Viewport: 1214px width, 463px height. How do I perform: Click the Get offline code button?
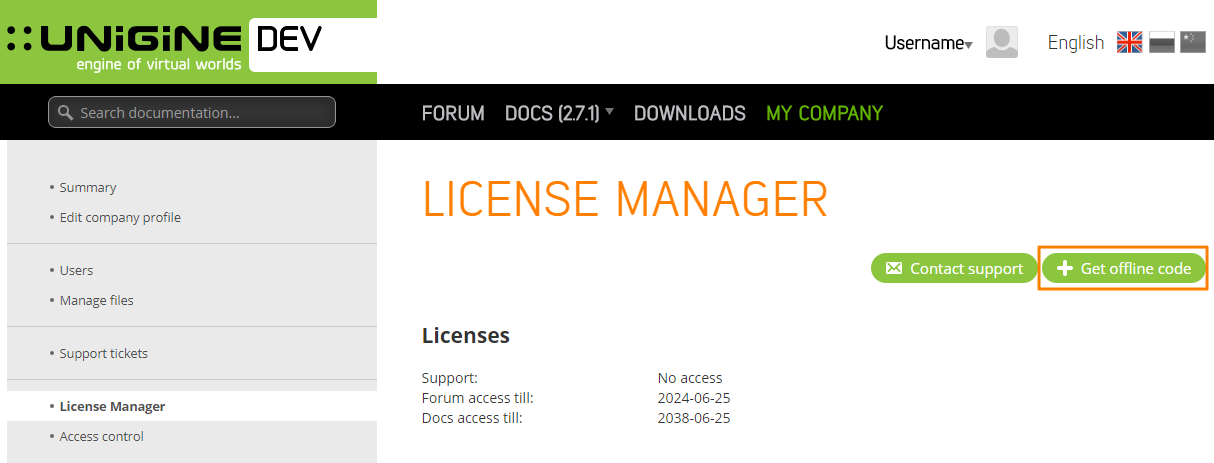(x=1123, y=269)
